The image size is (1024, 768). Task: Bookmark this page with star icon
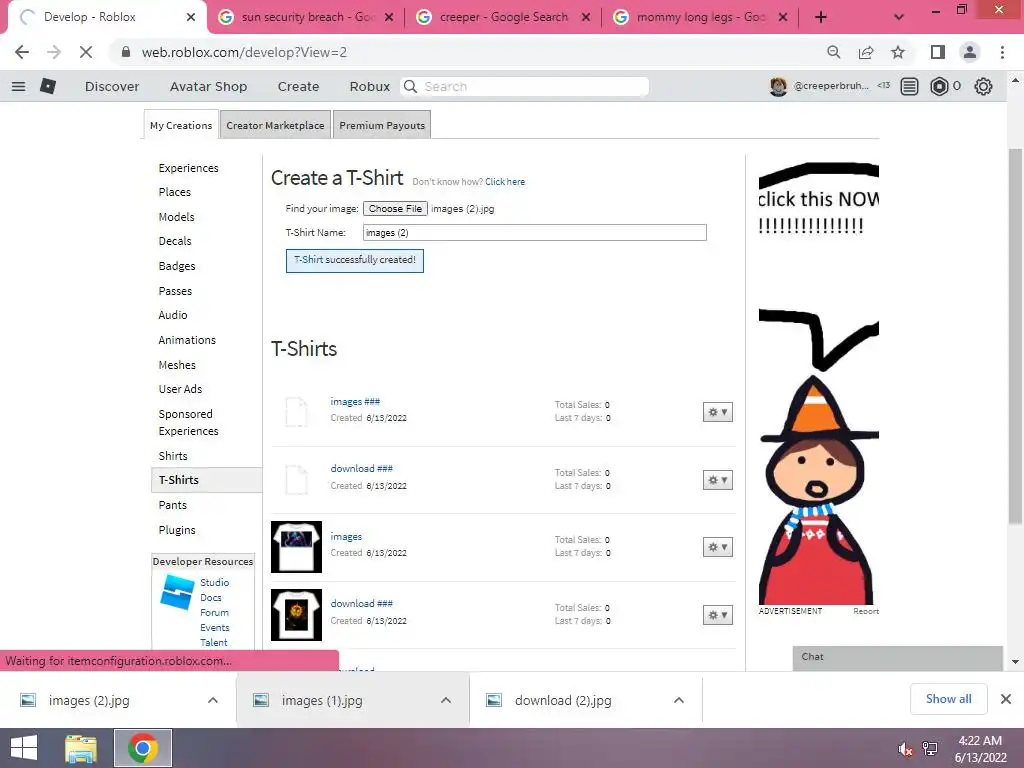(898, 52)
